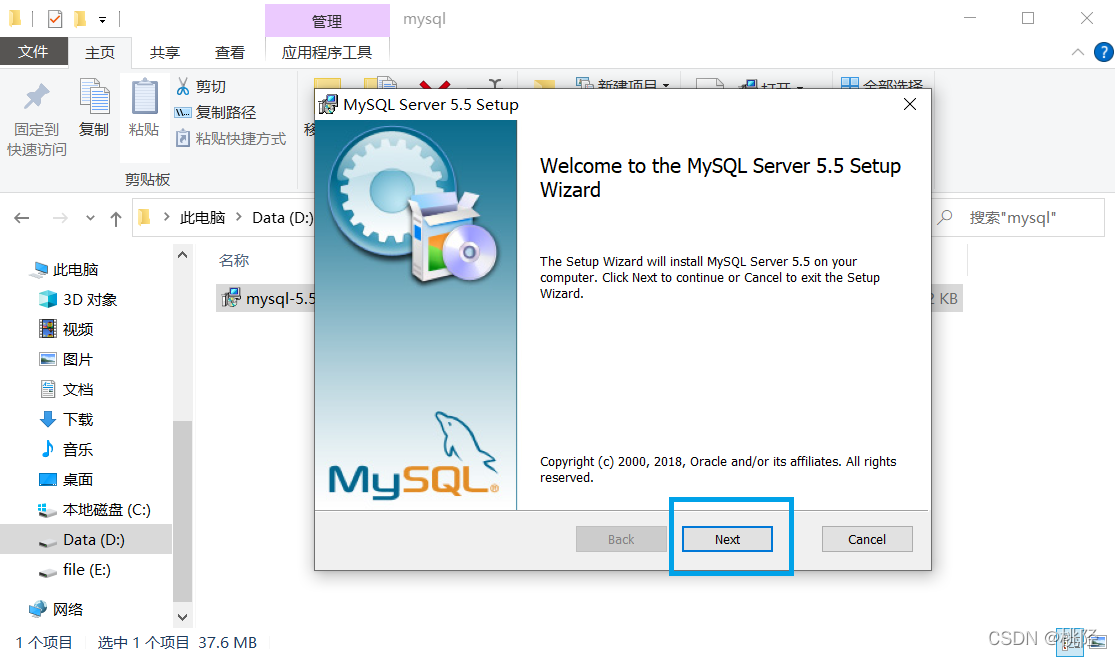Close the MySQL Server 5.5 Setup dialog
Viewport: 1115px width, 657px height.
pyautogui.click(x=909, y=105)
